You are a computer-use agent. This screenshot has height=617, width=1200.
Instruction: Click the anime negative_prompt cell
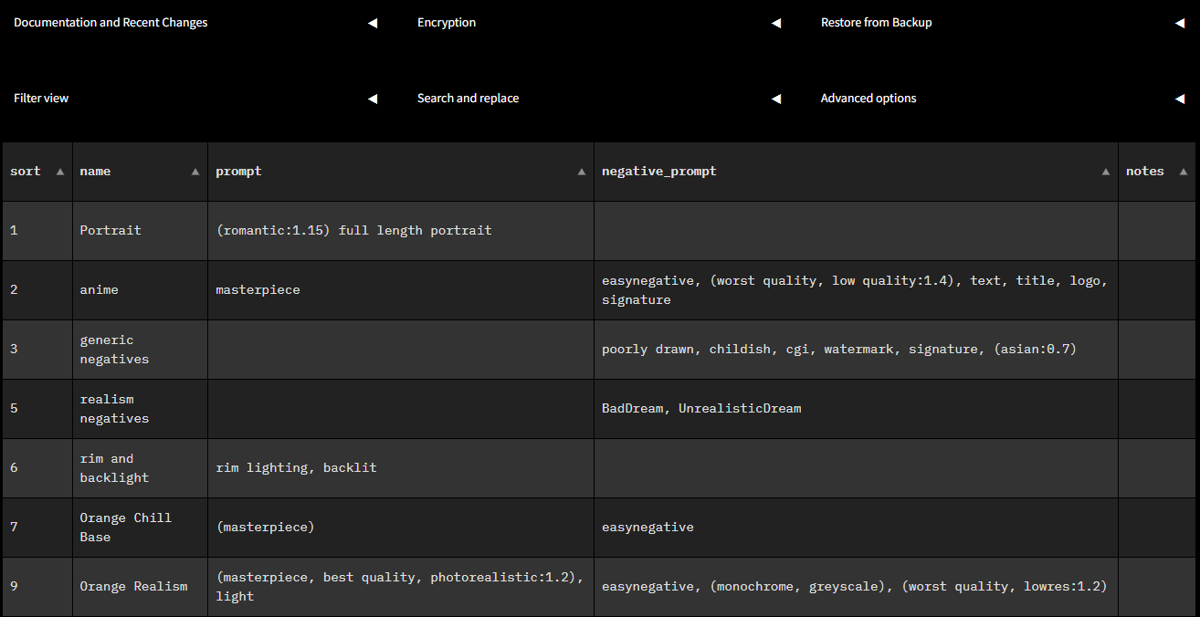click(x=855, y=289)
